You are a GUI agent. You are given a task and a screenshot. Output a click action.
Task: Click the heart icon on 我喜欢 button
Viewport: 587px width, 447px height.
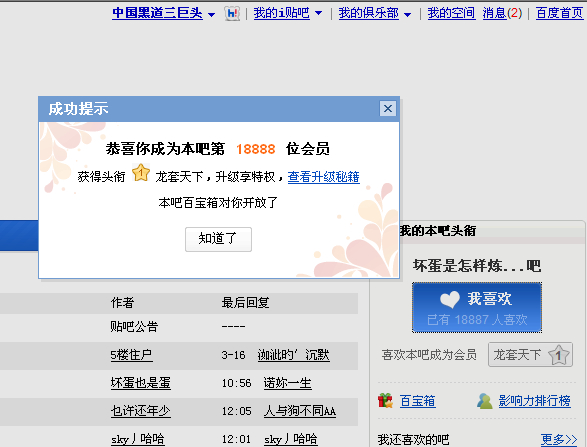[x=450, y=299]
